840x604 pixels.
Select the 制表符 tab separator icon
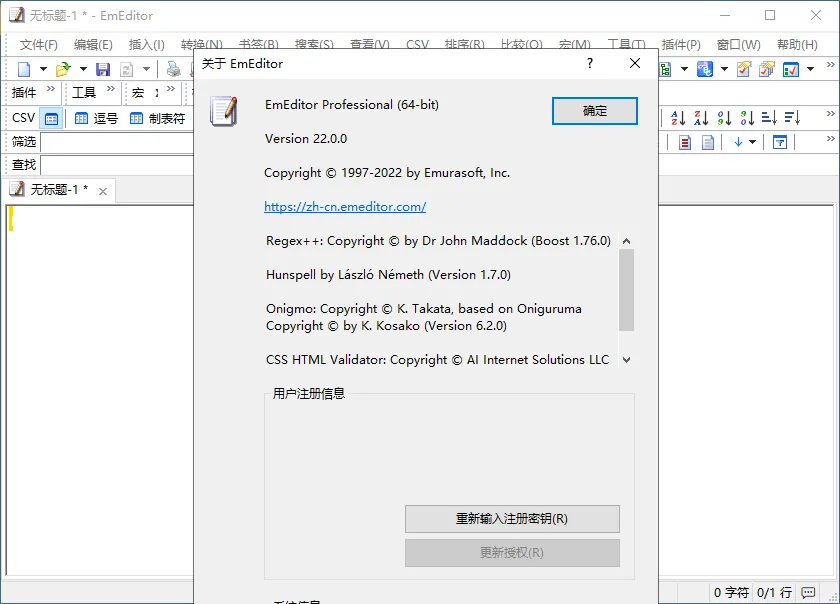click(x=135, y=118)
